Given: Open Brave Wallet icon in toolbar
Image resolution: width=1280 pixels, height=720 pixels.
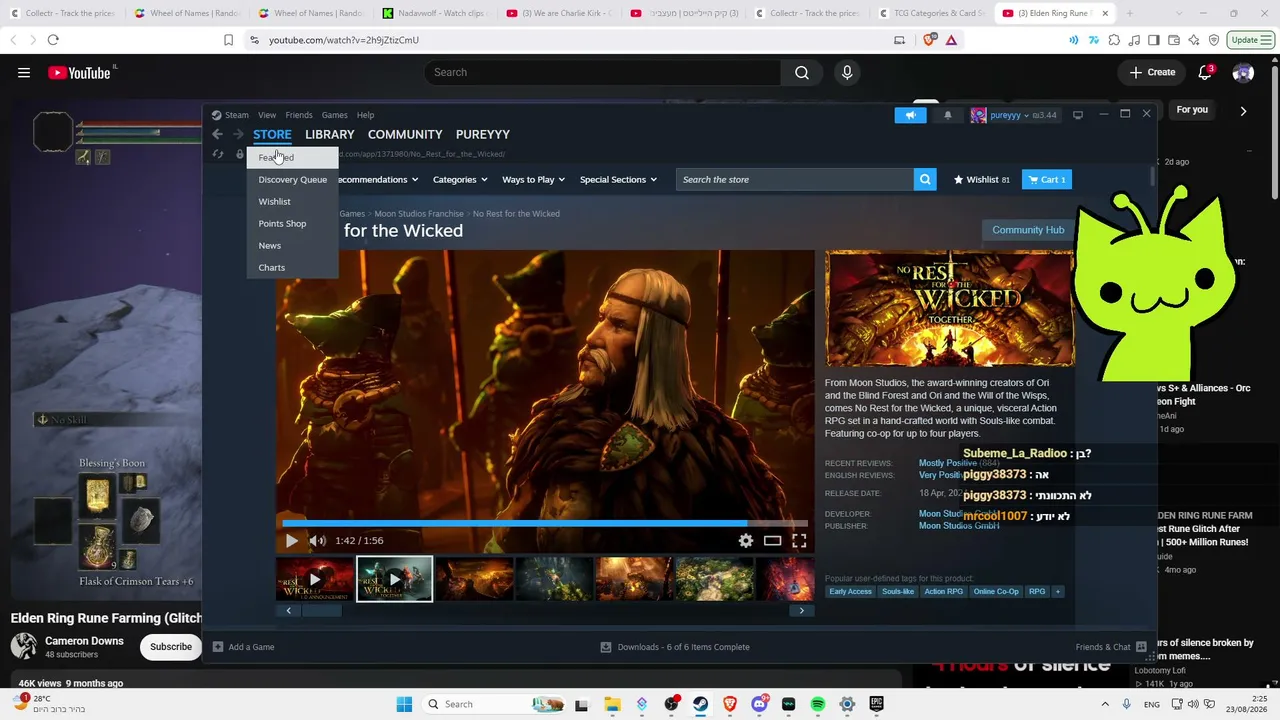Looking at the screenshot, I should (1174, 40).
